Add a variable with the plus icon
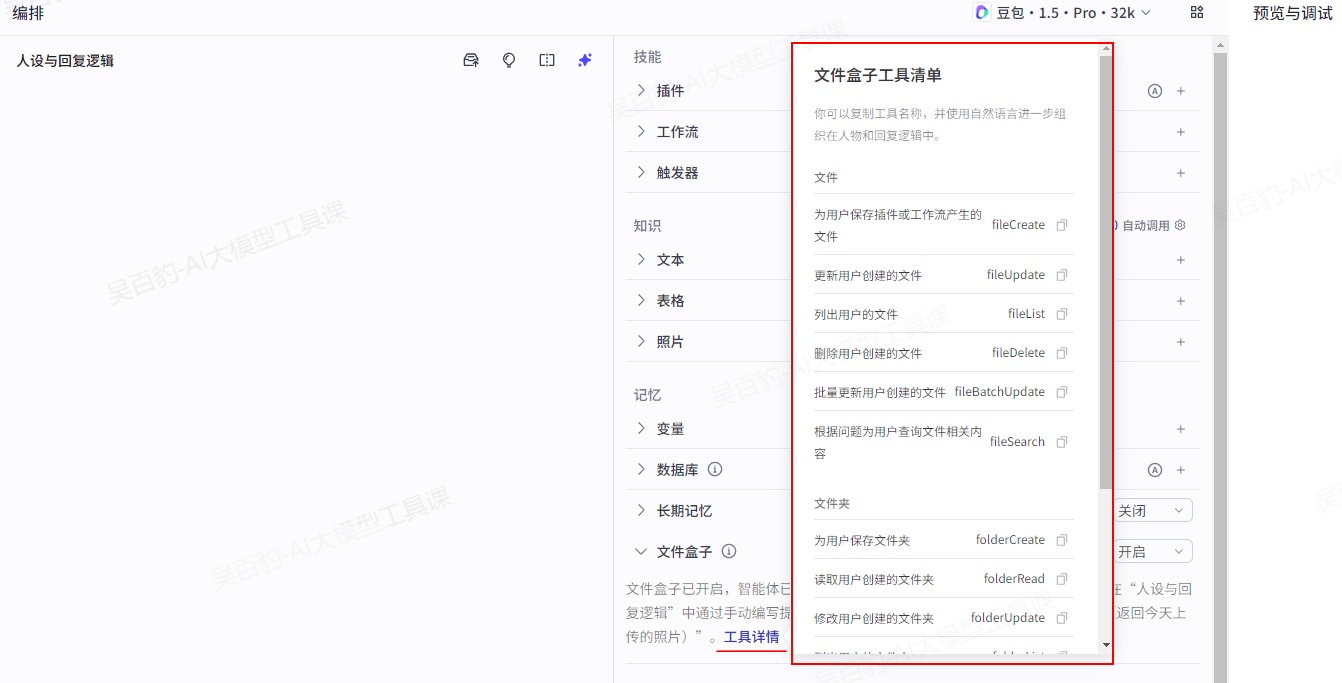 click(x=1181, y=429)
